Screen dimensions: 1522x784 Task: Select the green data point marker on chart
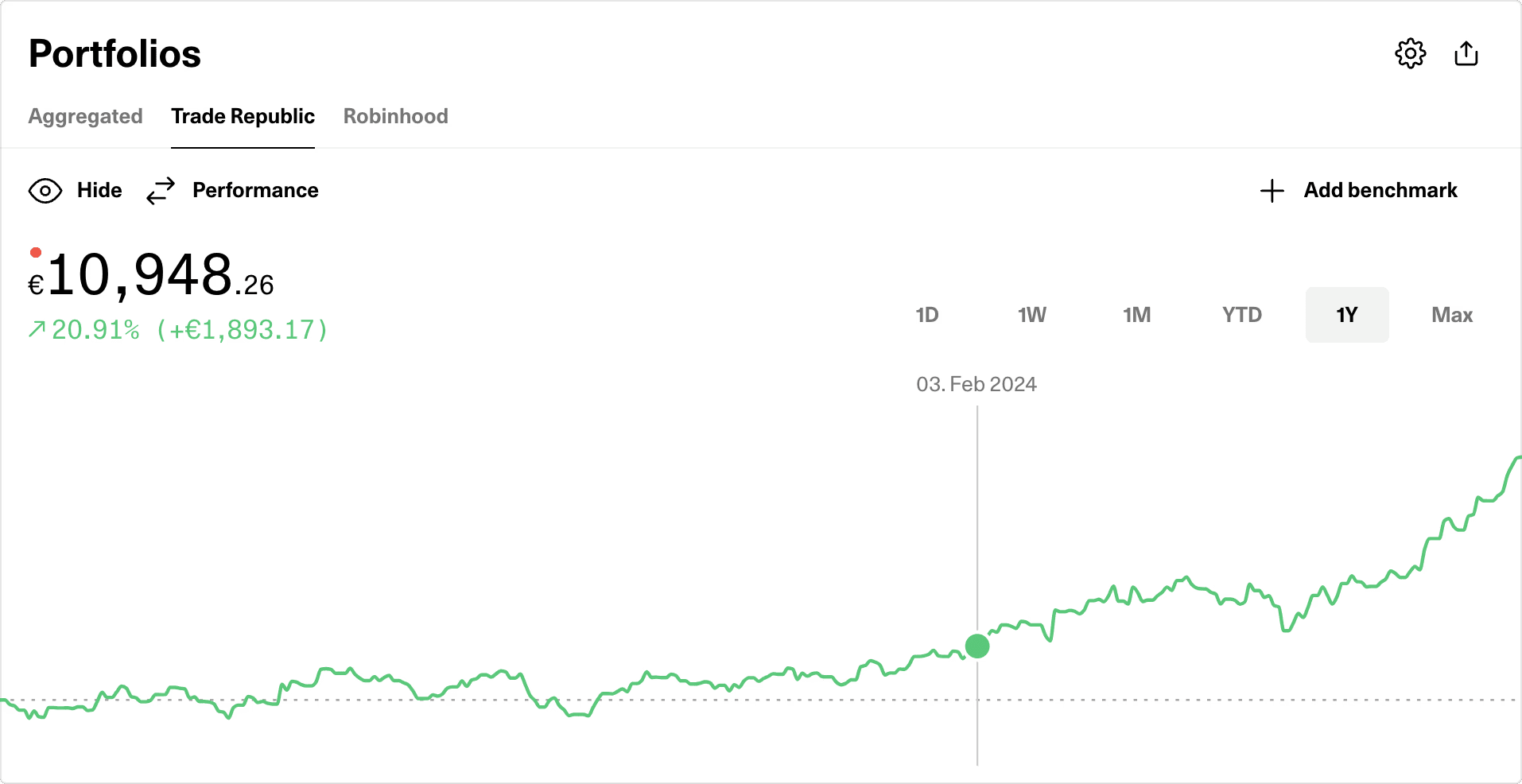tap(976, 646)
